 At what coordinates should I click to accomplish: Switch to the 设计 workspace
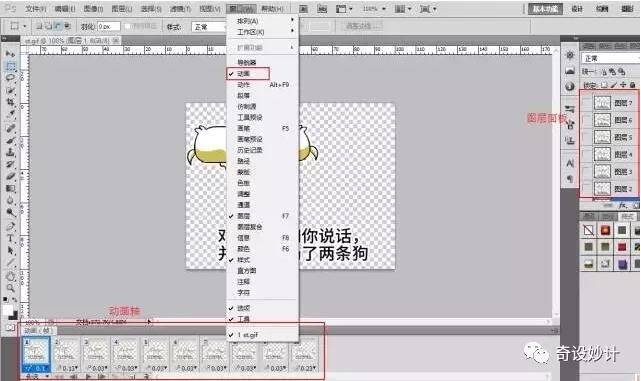point(577,9)
